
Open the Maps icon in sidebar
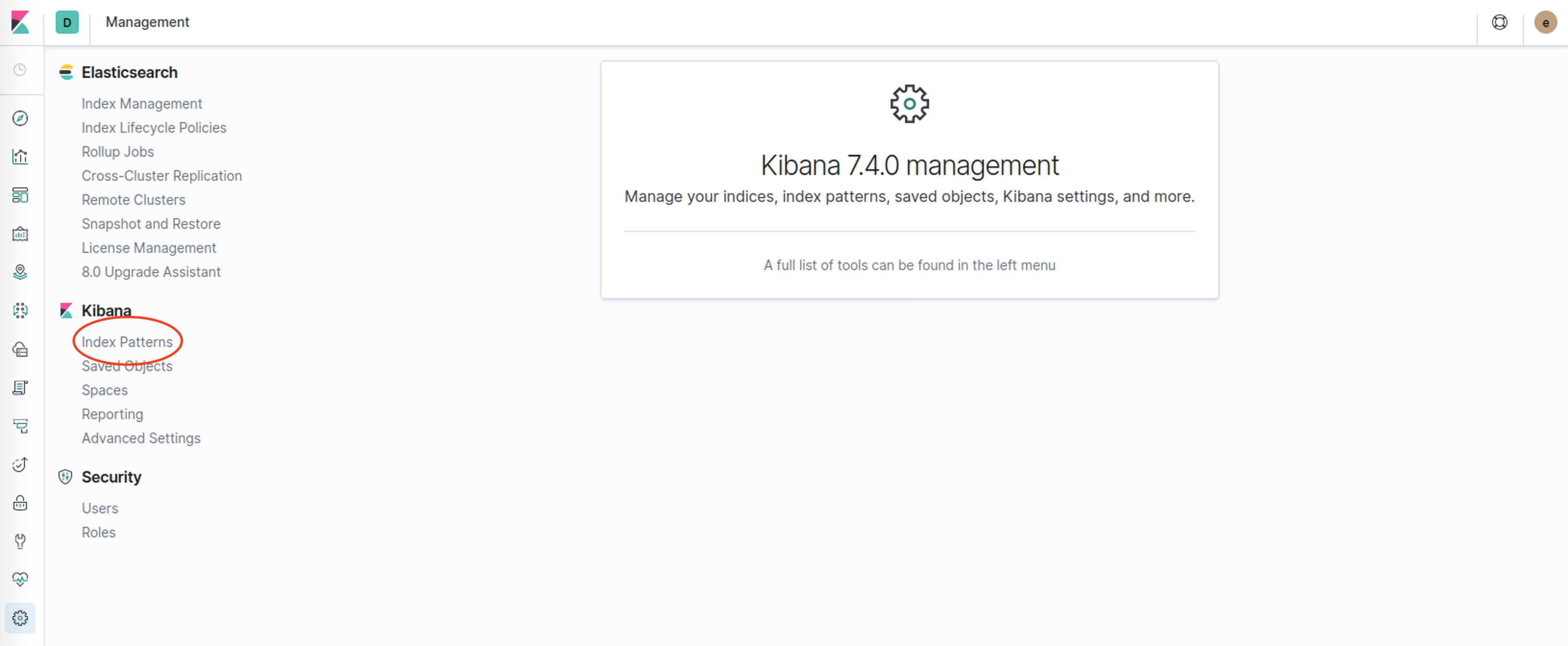(x=20, y=272)
